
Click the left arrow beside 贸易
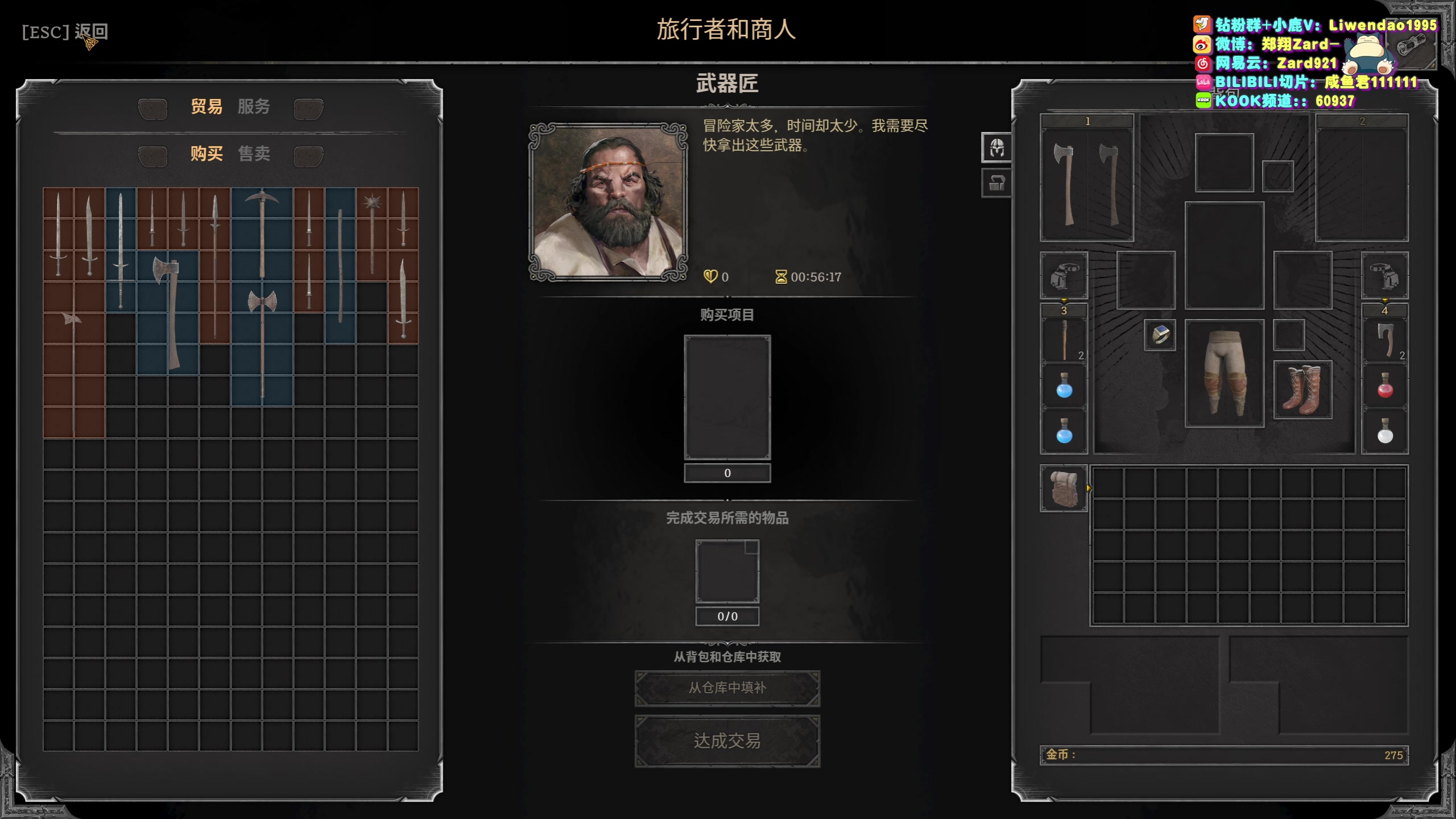pos(152,109)
